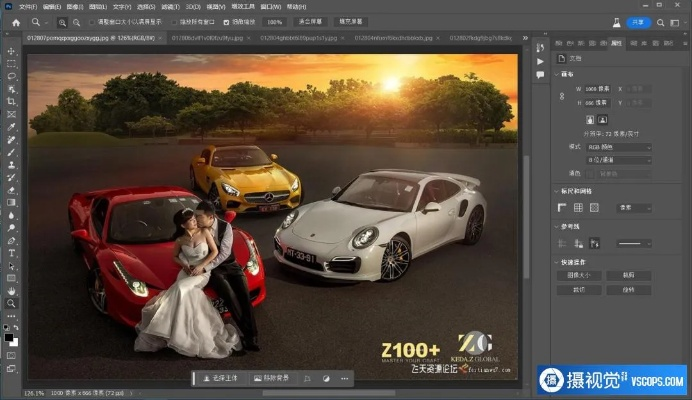Select the Eyedropper tool
692x400 pixels.
(12, 127)
